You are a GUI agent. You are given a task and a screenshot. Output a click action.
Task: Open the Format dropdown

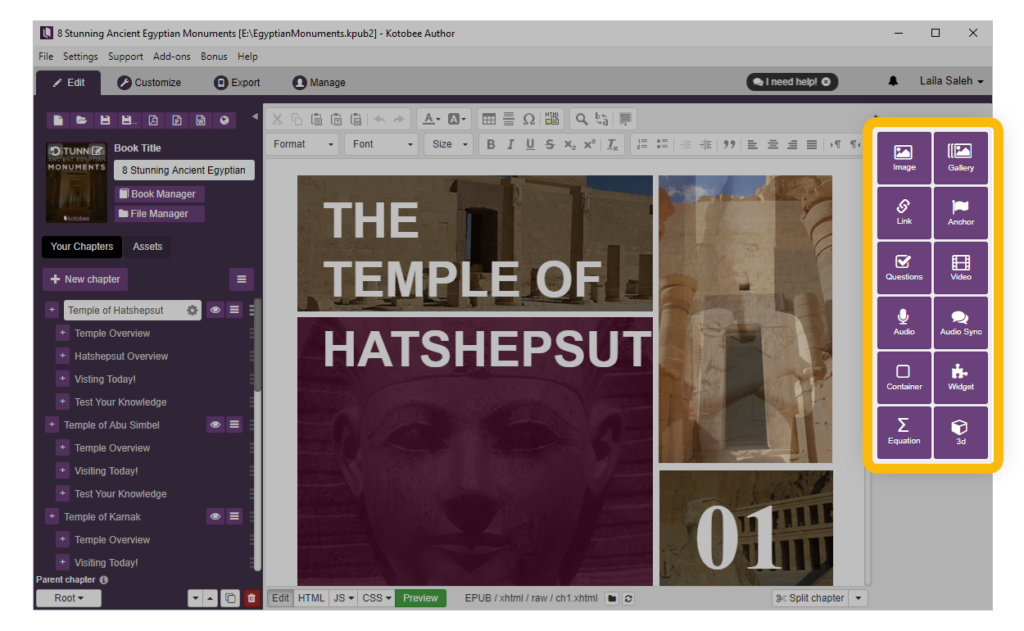pos(302,143)
